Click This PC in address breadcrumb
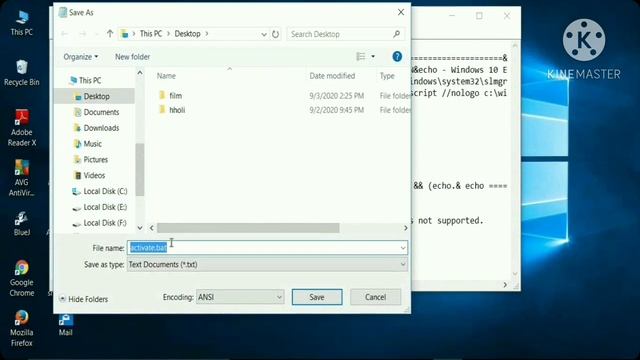Viewport: 640px width, 360px height. click(151, 34)
